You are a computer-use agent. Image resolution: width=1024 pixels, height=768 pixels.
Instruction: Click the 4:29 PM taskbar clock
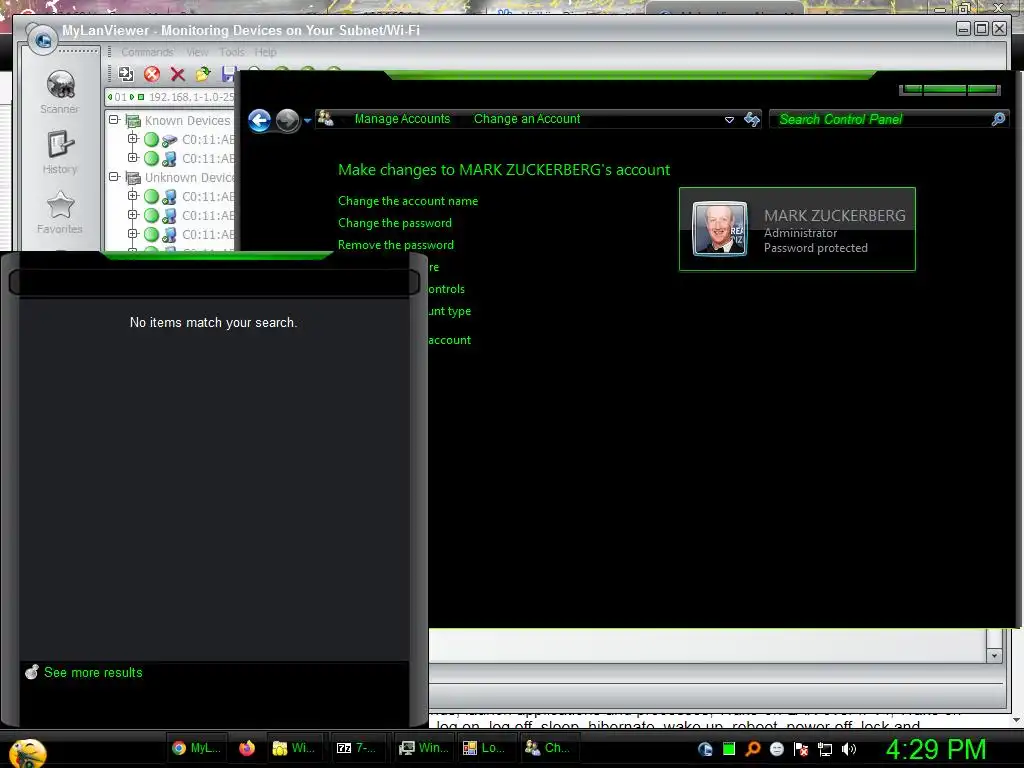936,749
